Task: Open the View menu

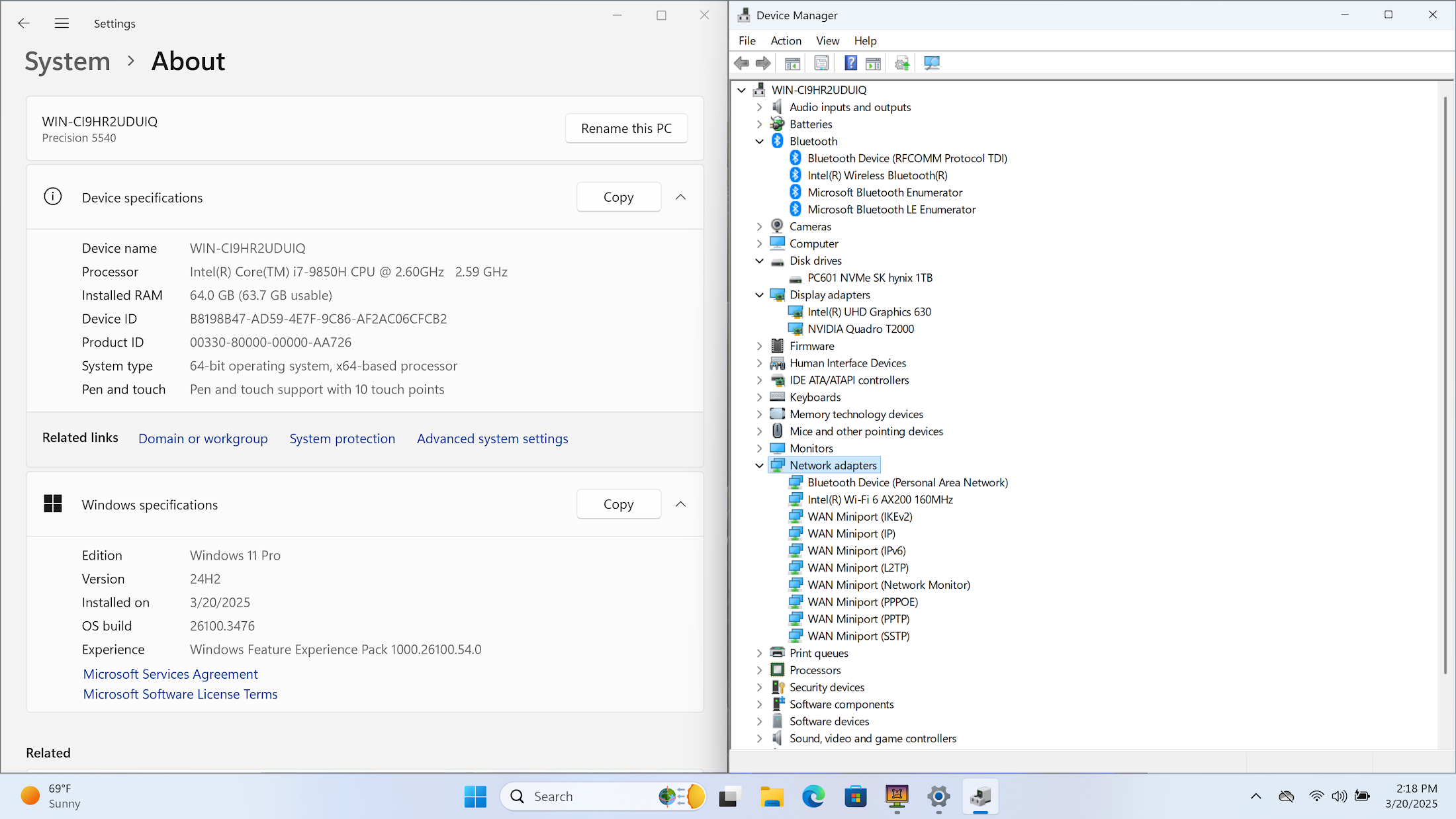Action: 827,41
